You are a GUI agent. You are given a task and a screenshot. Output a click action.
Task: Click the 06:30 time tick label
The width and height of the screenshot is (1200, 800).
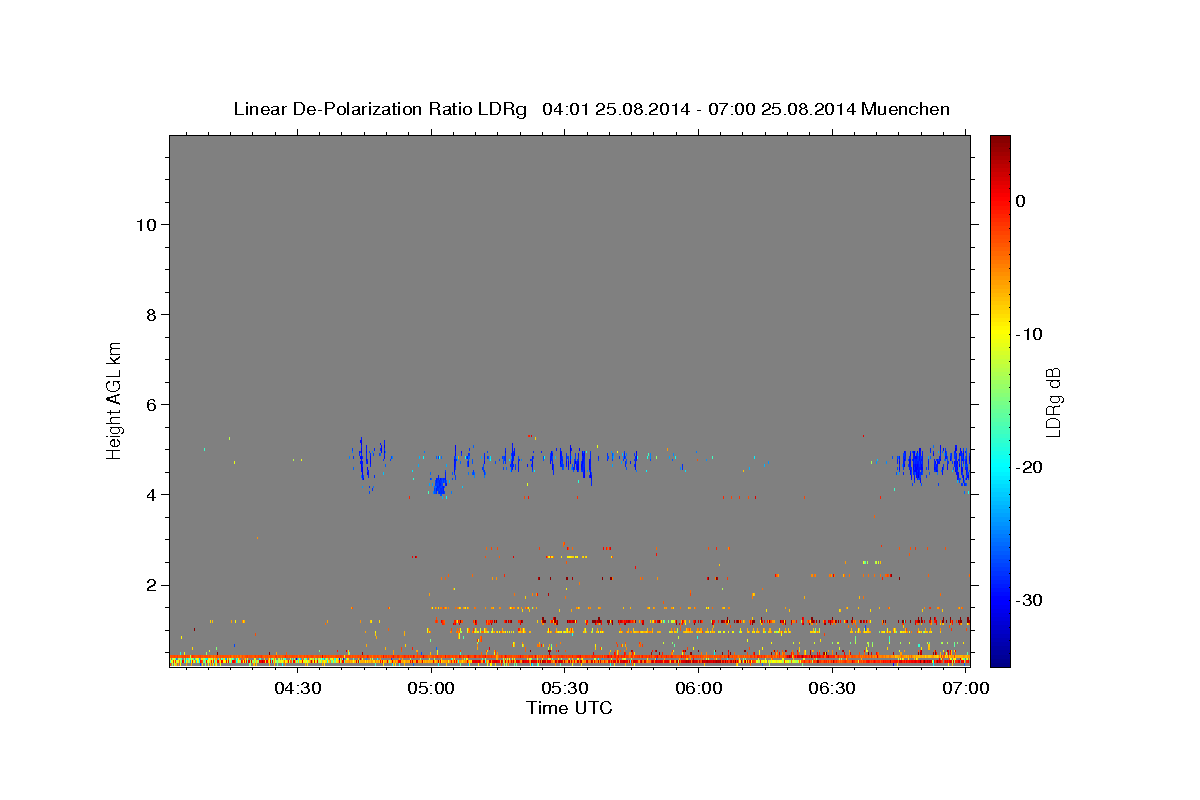[x=833, y=689]
